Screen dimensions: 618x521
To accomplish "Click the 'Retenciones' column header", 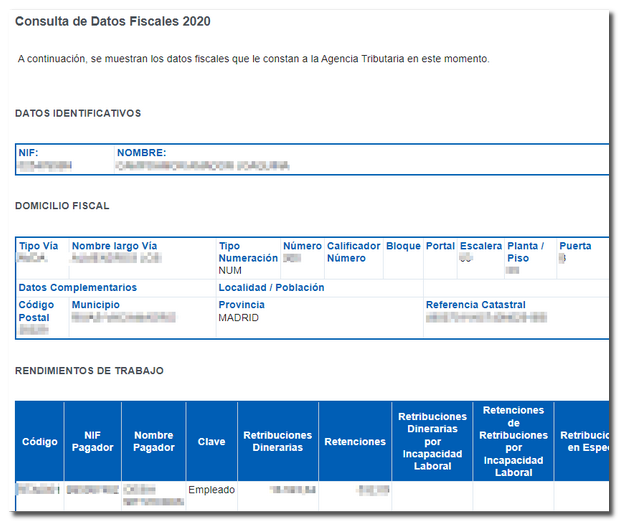I will tap(355, 441).
